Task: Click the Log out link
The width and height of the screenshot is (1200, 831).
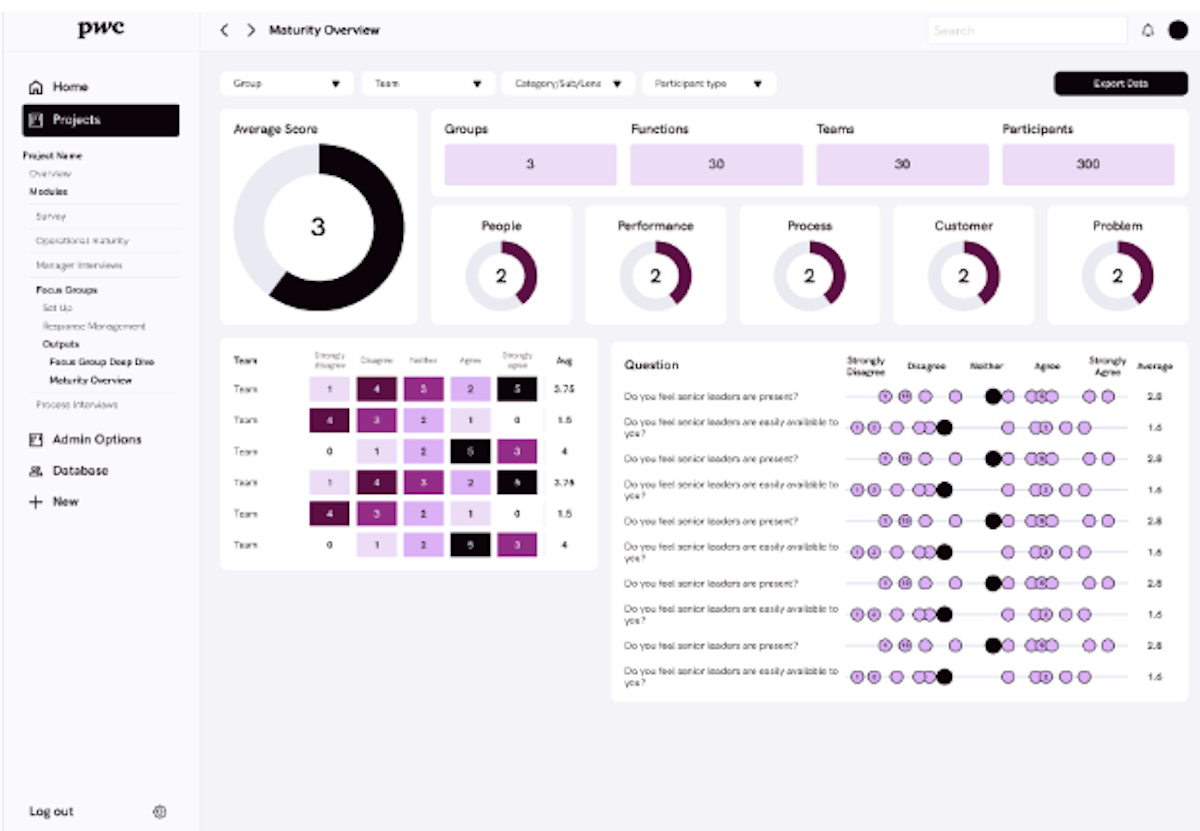Action: (x=52, y=812)
